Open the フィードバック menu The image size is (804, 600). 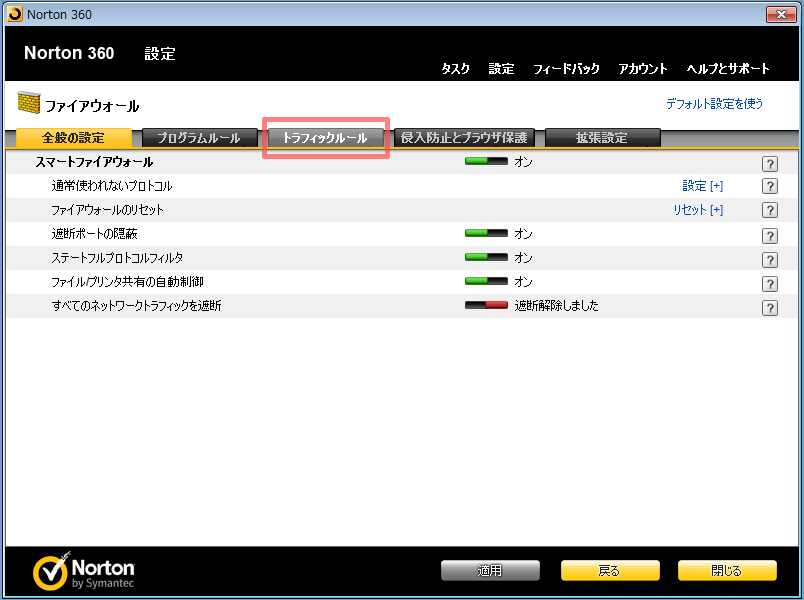(566, 69)
